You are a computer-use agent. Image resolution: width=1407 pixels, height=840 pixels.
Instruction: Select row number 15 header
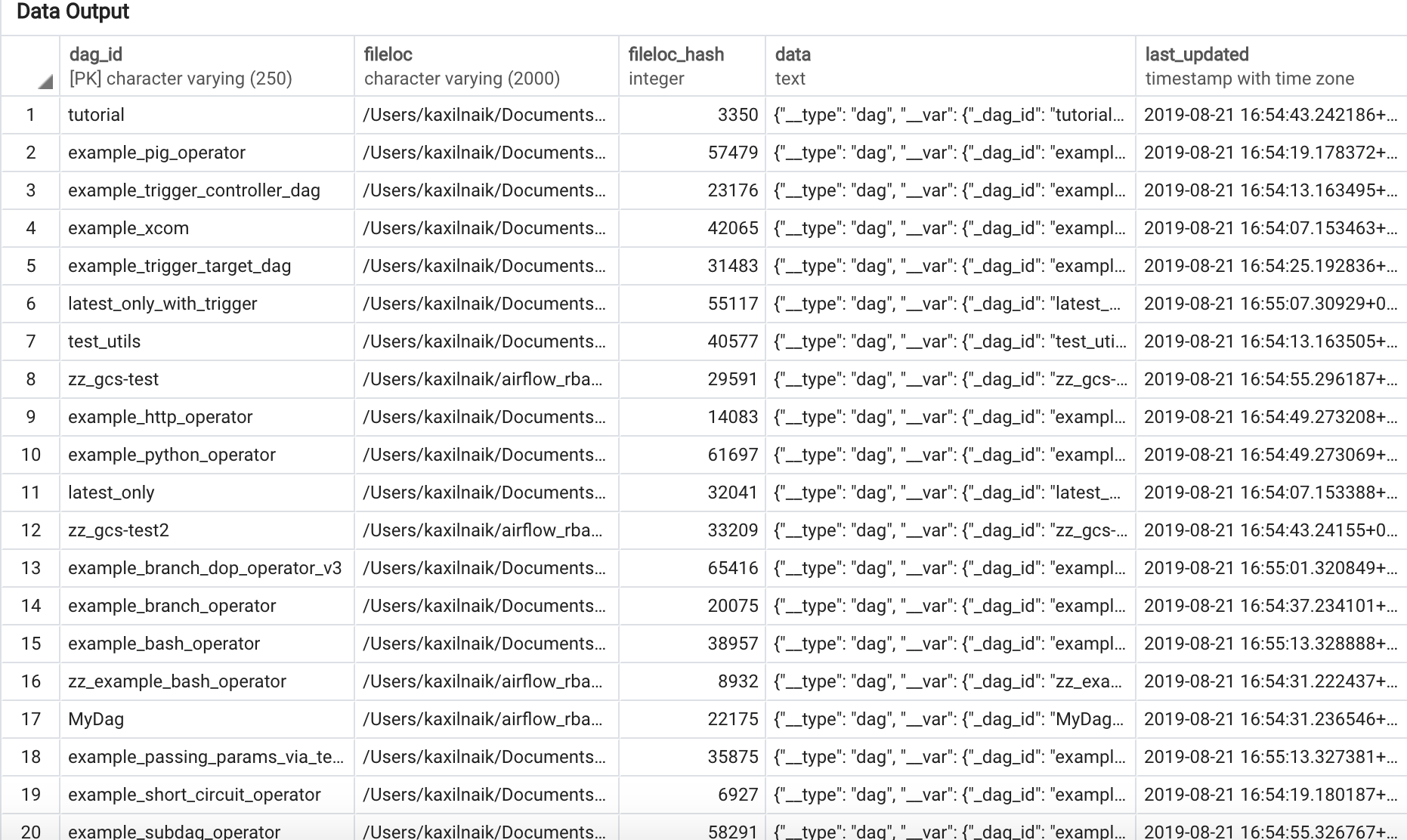tap(31, 644)
